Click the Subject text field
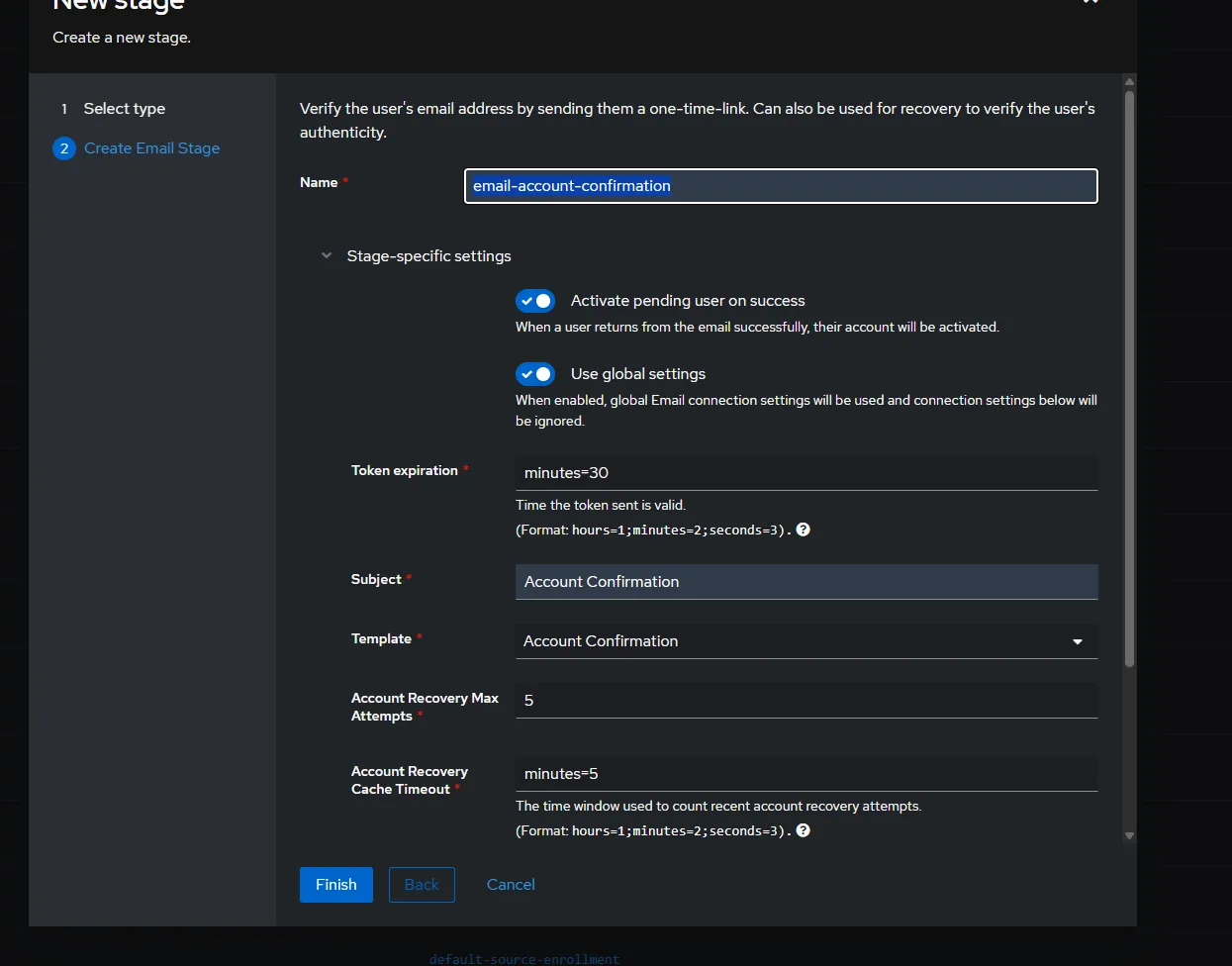 point(806,582)
